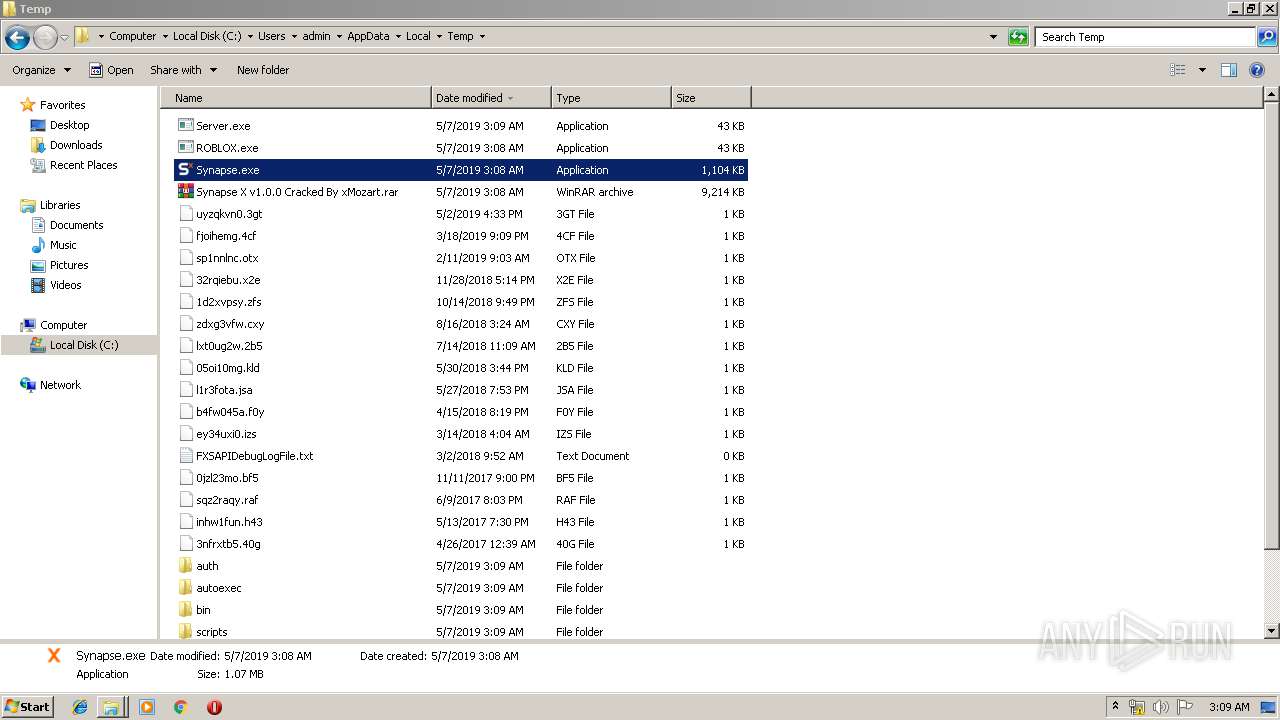This screenshot has height=720, width=1280.
Task: Select the 3nfrxtb5.40g file name
Action: (x=228, y=544)
